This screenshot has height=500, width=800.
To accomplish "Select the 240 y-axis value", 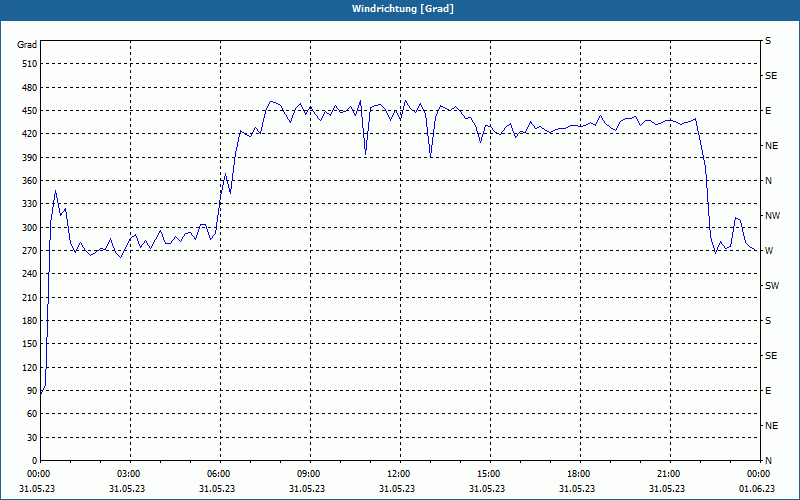I will click(x=30, y=274).
